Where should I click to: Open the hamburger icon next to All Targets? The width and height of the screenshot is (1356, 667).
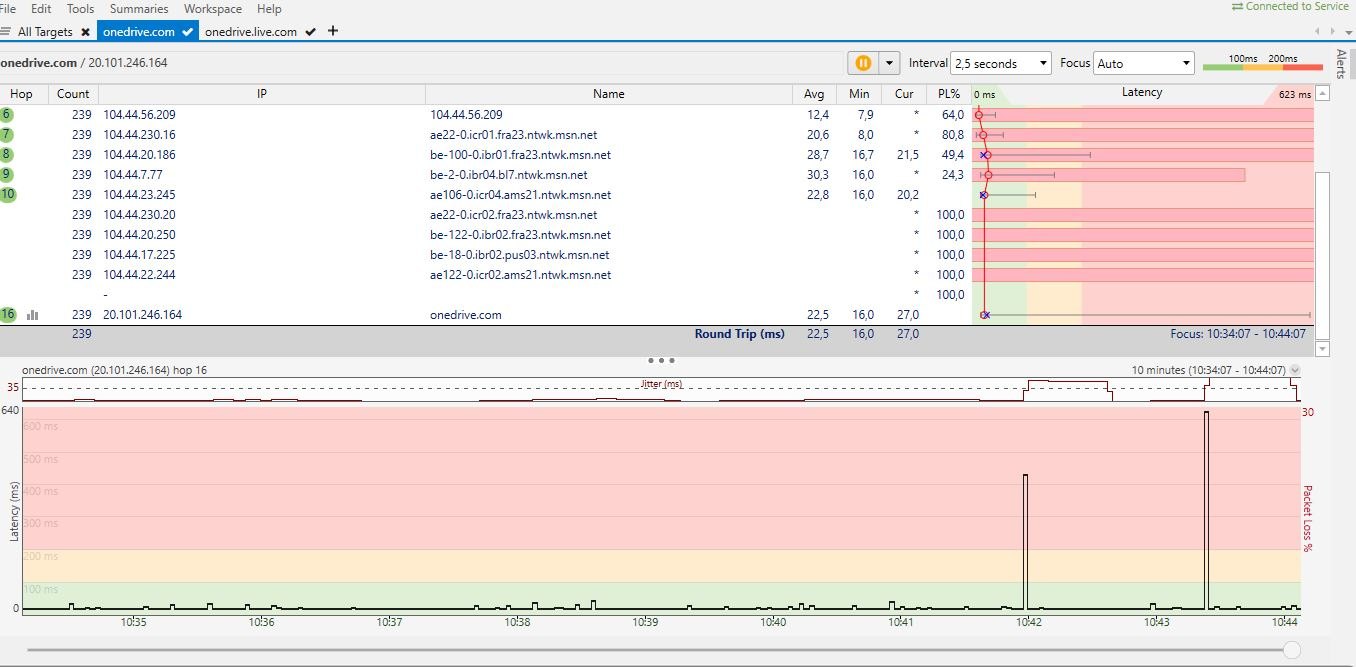point(6,32)
